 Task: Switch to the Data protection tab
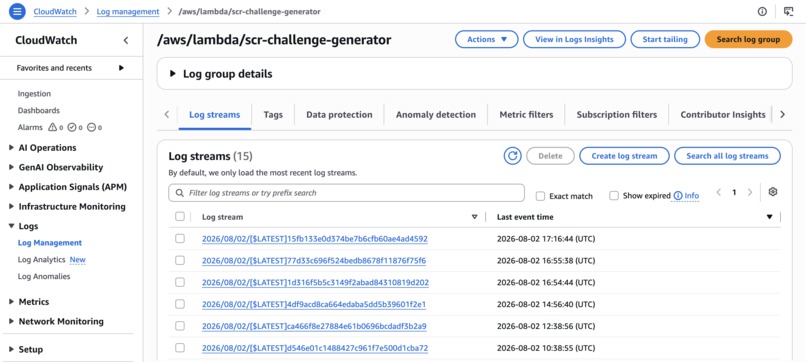click(x=339, y=115)
